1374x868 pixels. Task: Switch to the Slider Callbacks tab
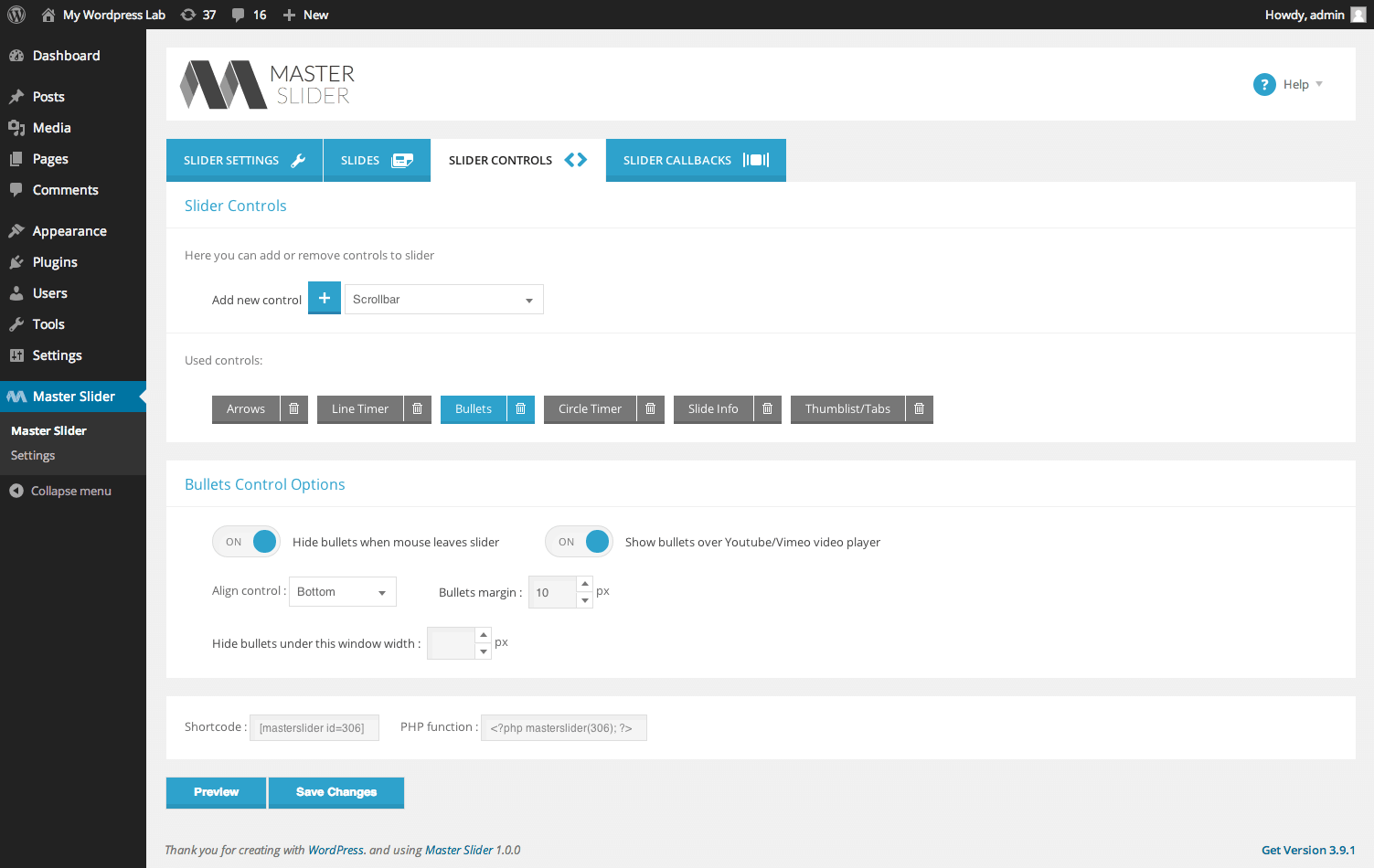(x=696, y=160)
